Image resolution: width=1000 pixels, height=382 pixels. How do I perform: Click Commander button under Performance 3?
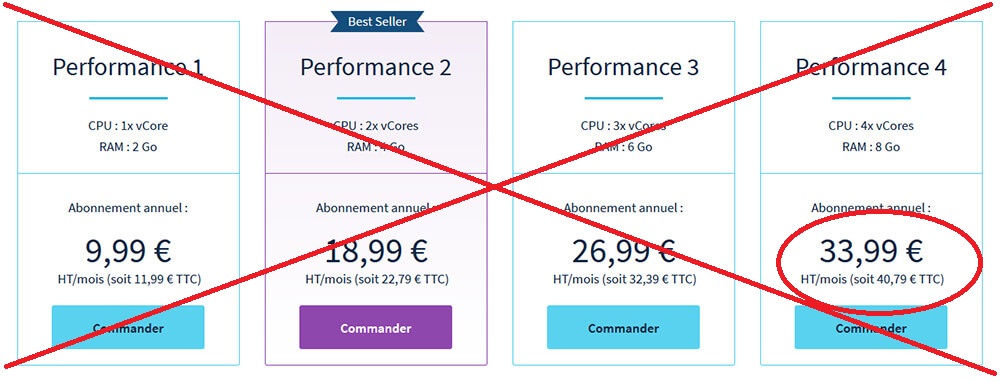[623, 327]
